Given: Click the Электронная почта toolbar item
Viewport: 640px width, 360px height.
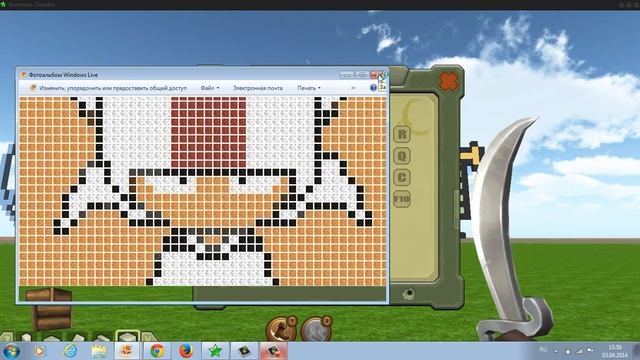Looking at the screenshot, I should [258, 88].
